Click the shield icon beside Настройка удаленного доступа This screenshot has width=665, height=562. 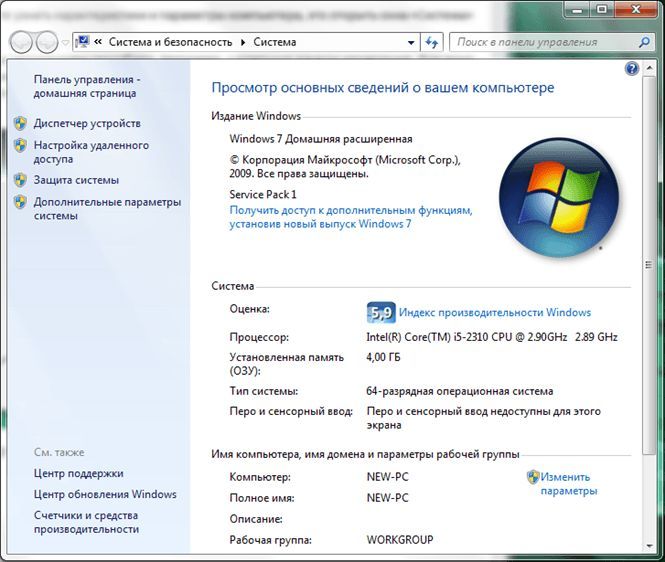20,145
